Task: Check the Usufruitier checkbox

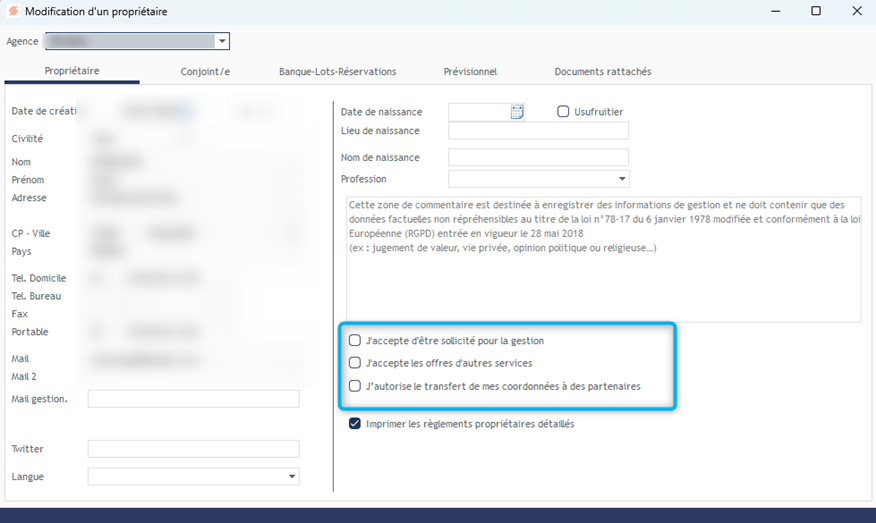Action: click(563, 112)
